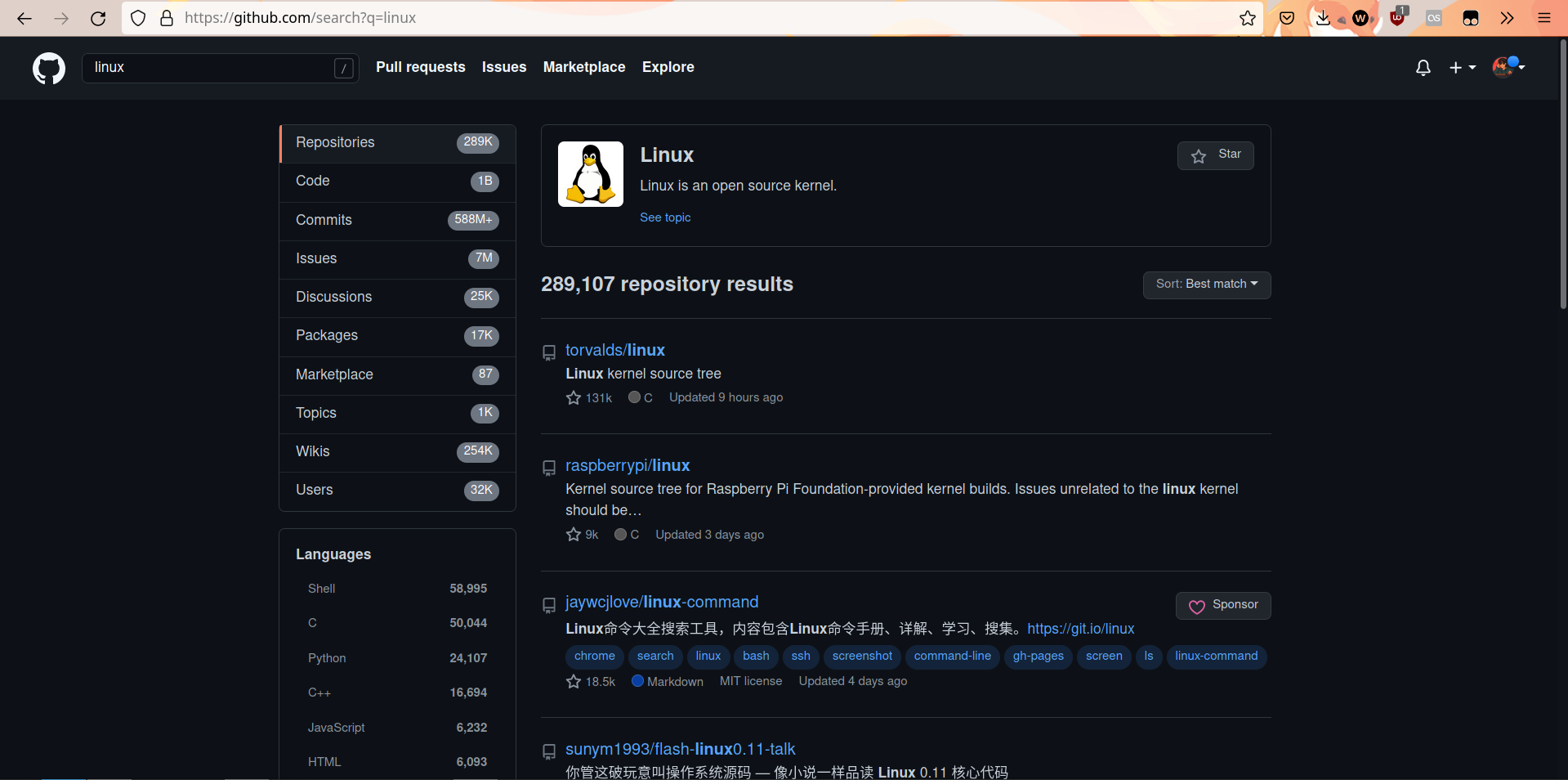Open Pull requests in the header
1568x780 pixels.
[x=421, y=67]
